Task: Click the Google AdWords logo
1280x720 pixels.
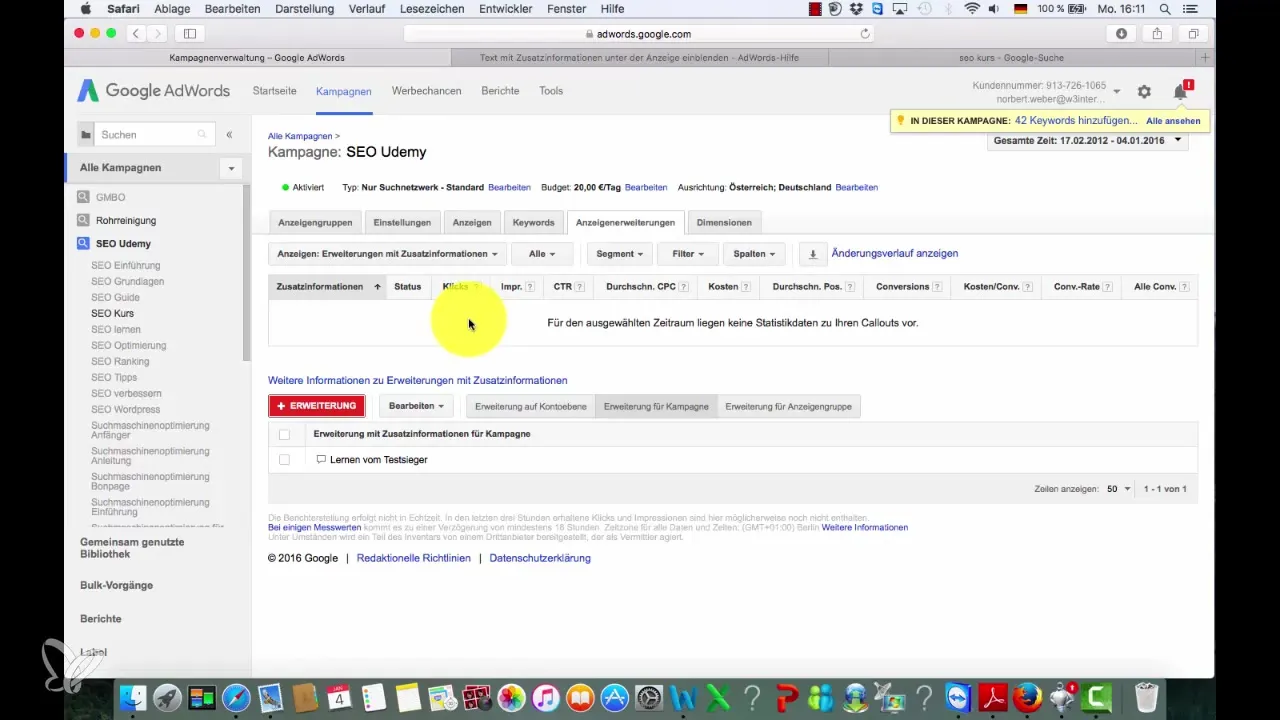Action: 154,91
